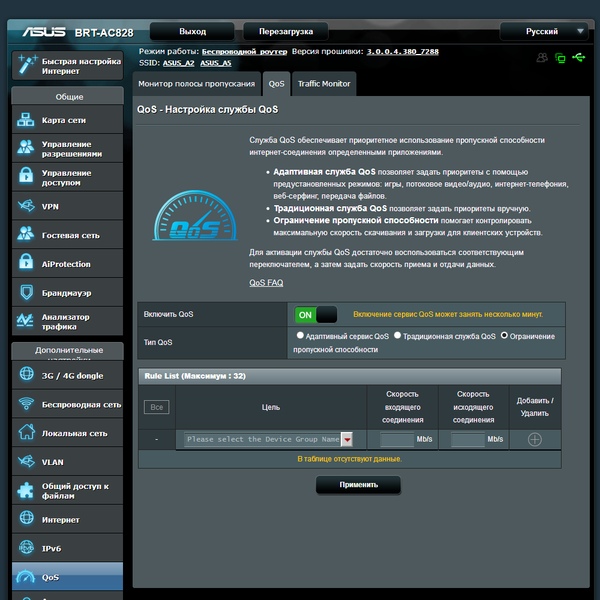Click the green network clients status icon

560,58
